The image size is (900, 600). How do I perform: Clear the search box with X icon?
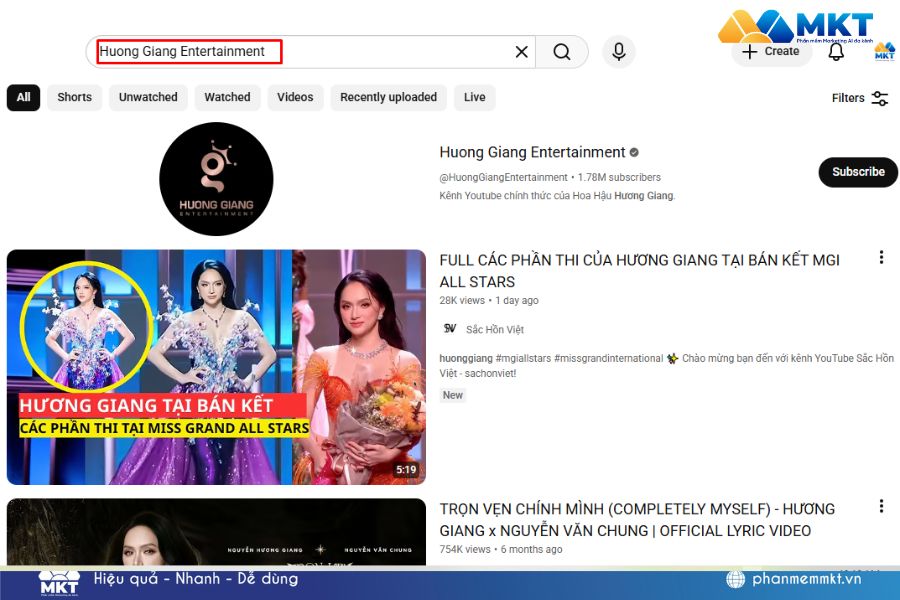[x=521, y=52]
